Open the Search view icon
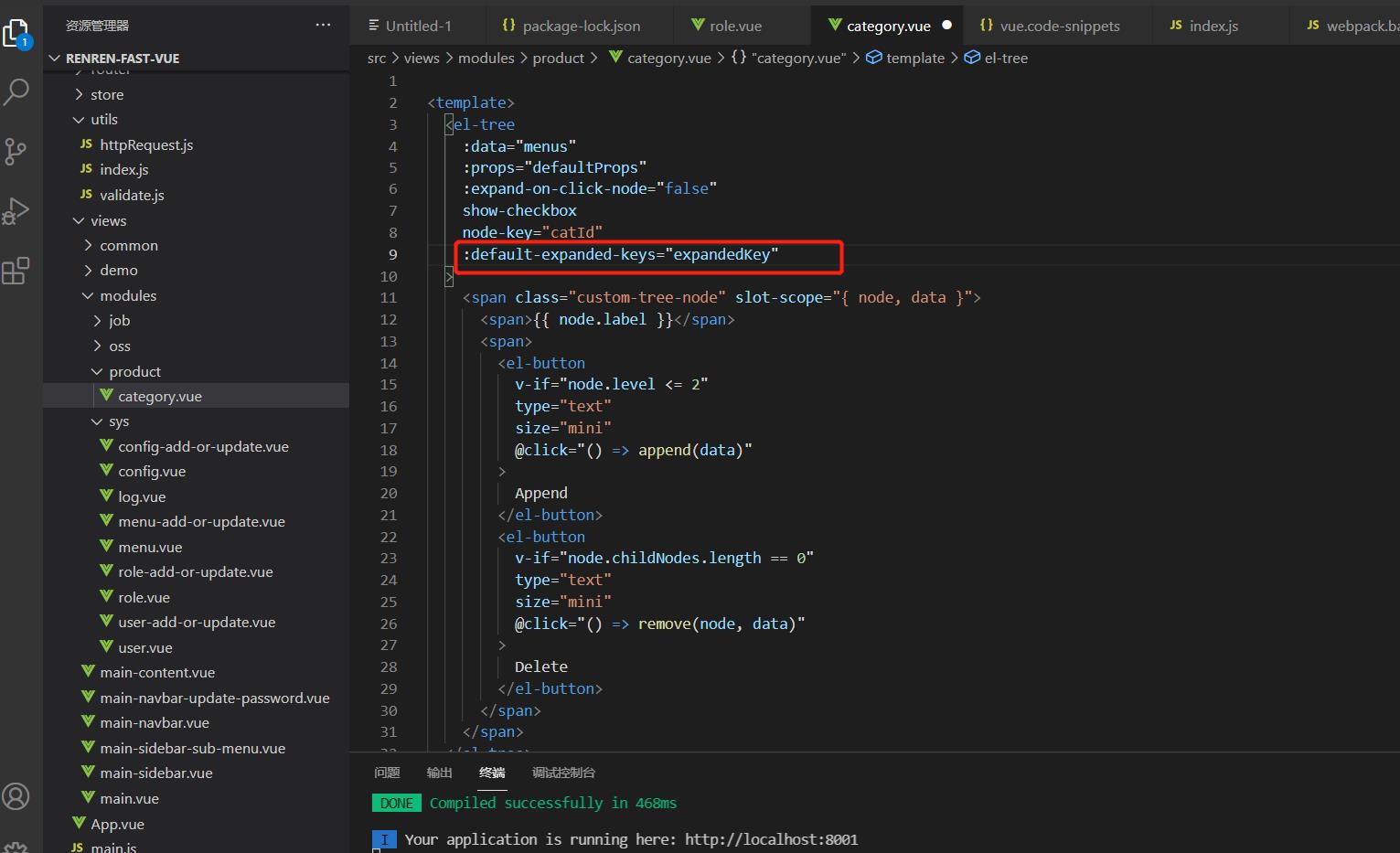This screenshot has height=853, width=1400. point(16,91)
